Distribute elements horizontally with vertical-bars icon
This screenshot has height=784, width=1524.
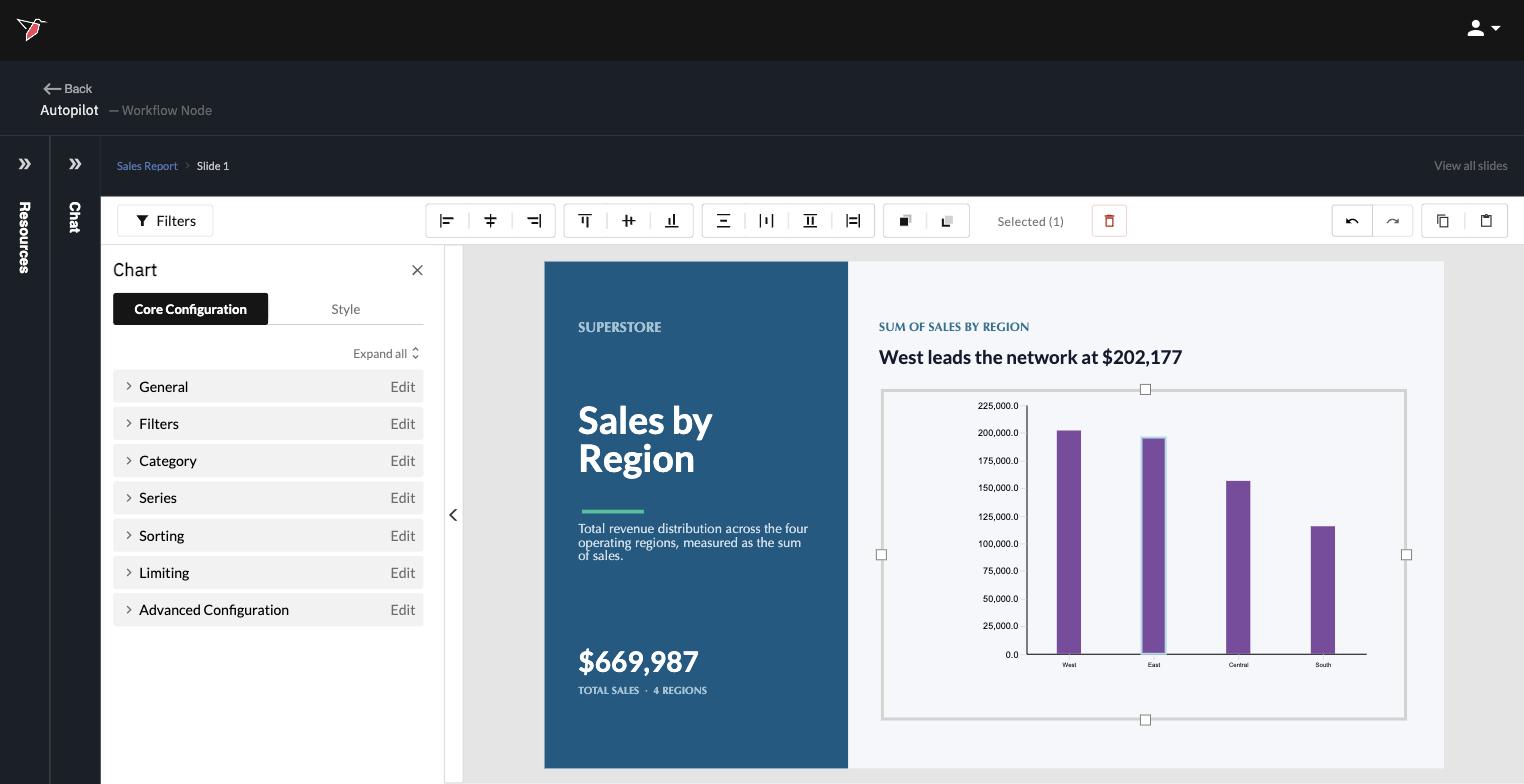click(766, 221)
